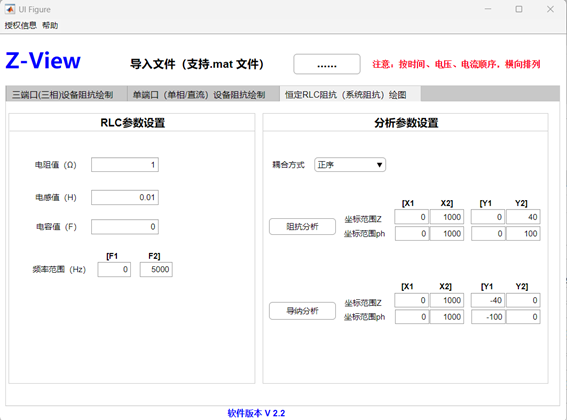Click admittance 坐标范围Z Y2 field
Viewport: 567px width, 420px height.
pos(523,300)
